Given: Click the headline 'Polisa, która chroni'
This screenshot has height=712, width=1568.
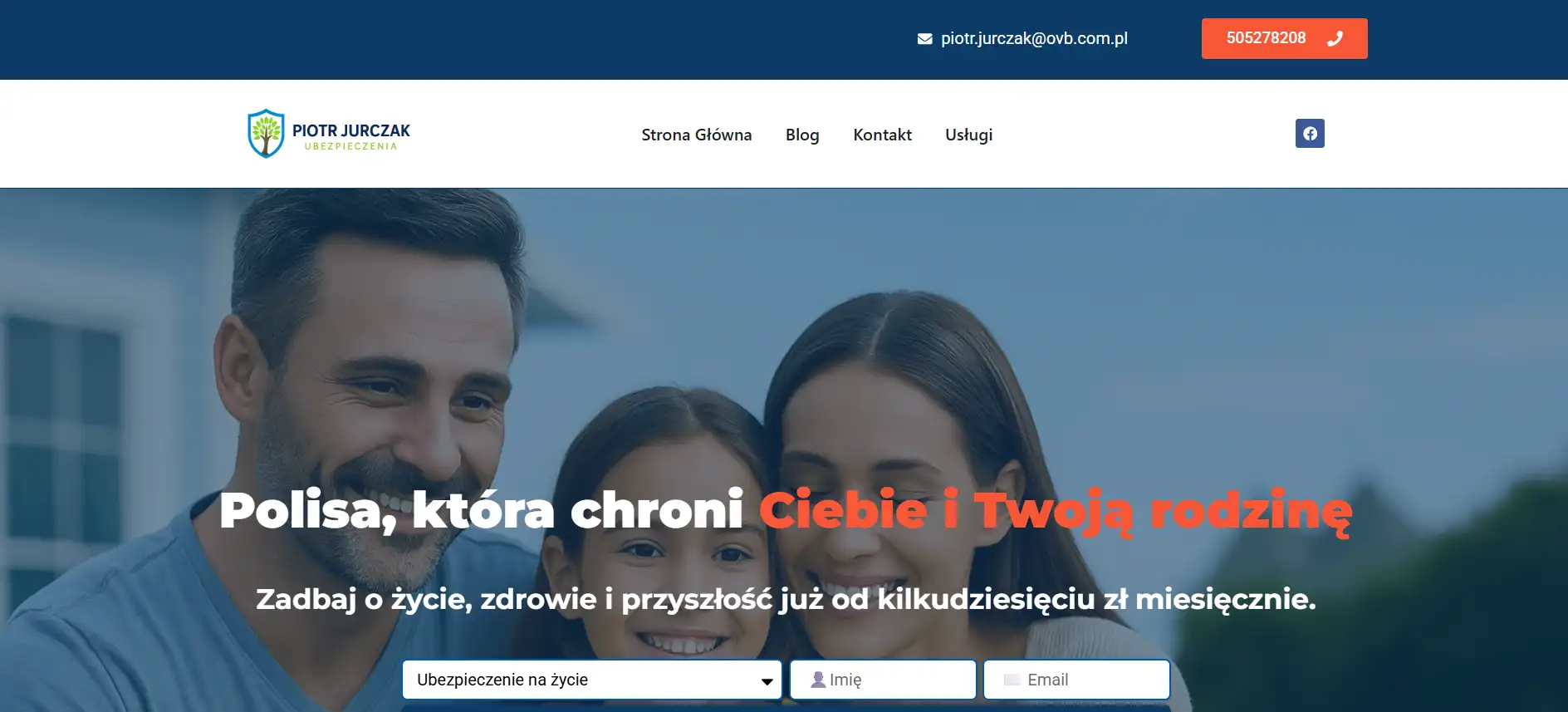Looking at the screenshot, I should (481, 509).
